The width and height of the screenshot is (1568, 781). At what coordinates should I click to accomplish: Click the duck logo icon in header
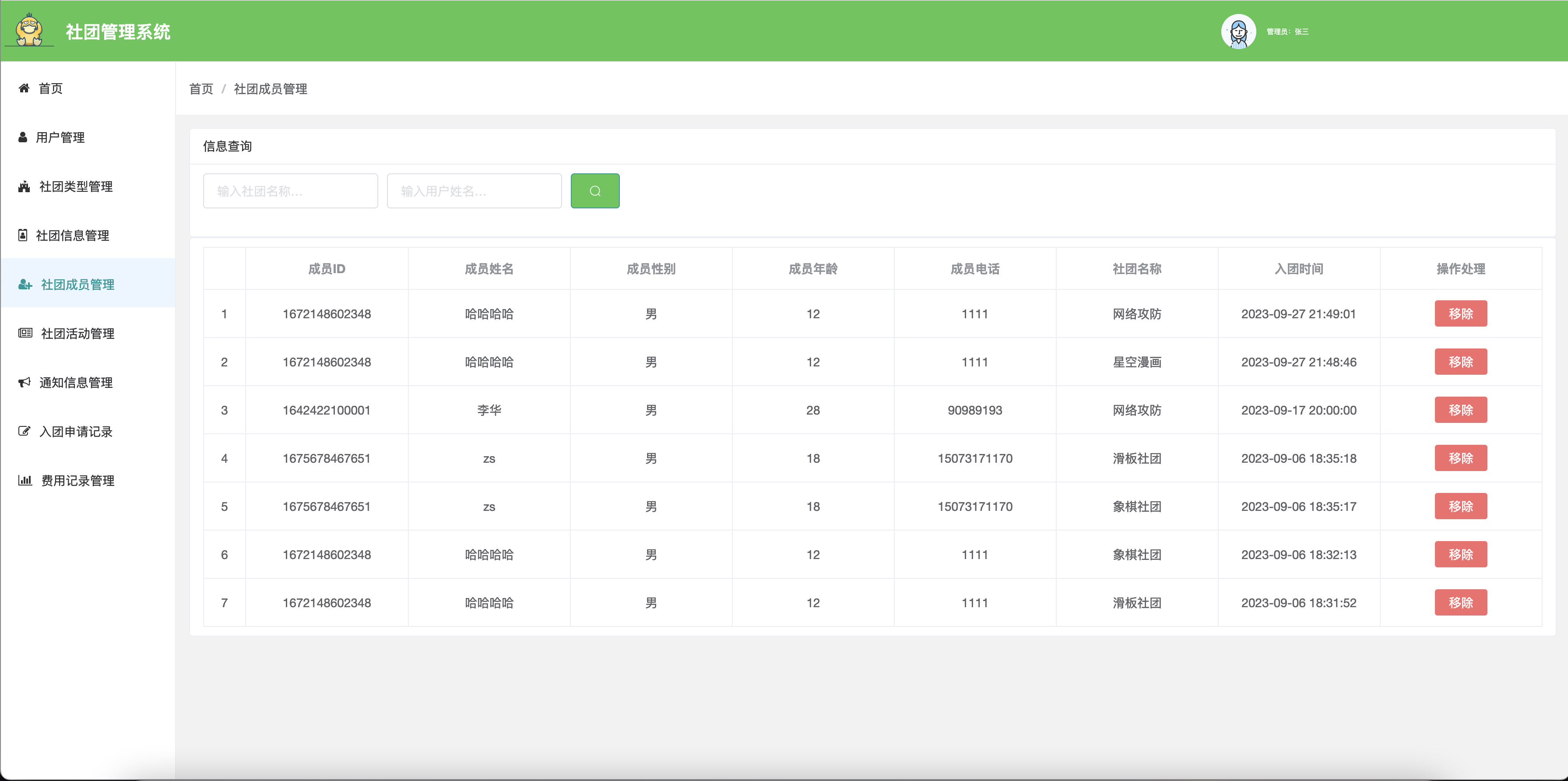pyautogui.click(x=29, y=30)
